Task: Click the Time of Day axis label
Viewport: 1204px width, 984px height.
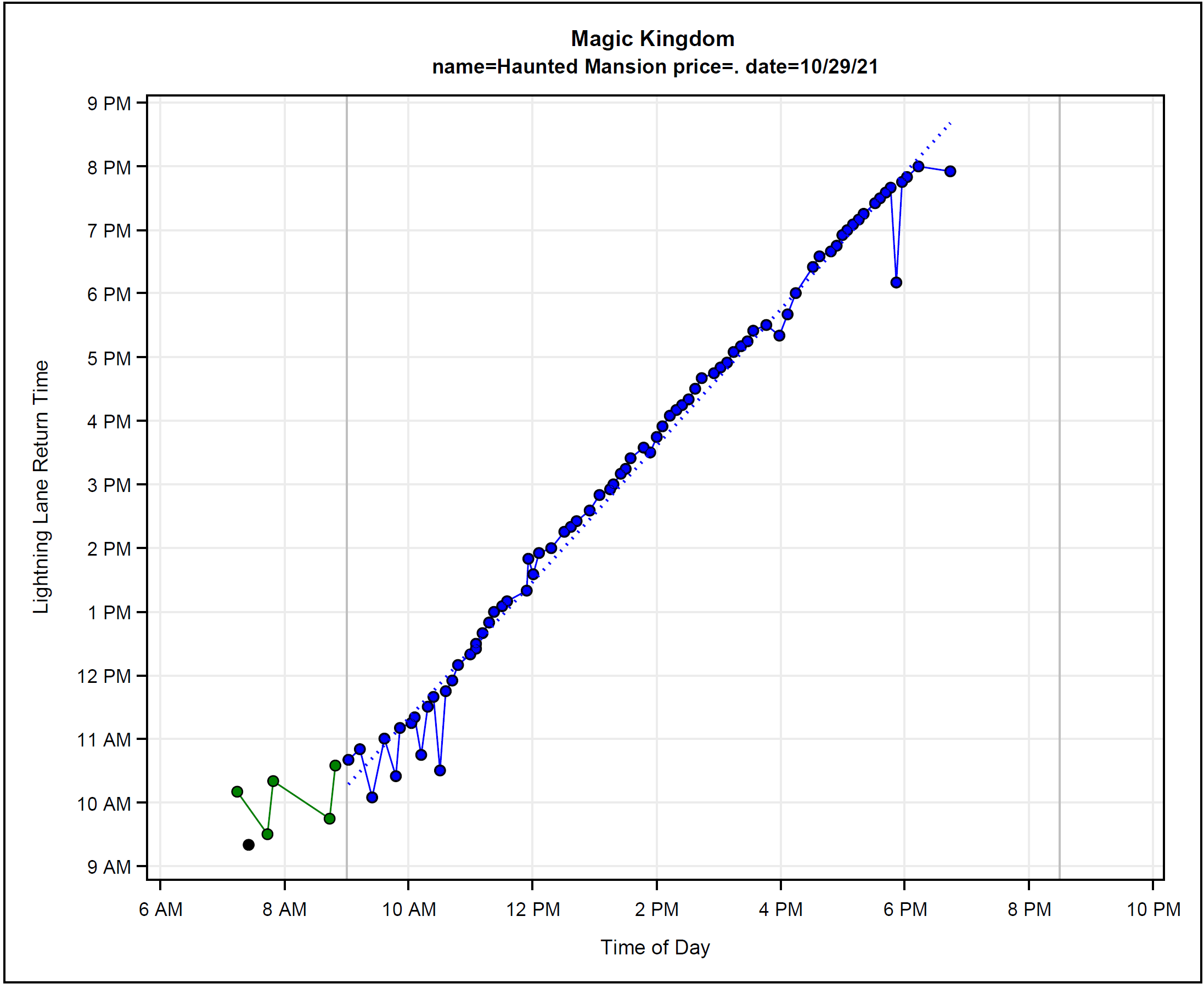Action: click(655, 947)
